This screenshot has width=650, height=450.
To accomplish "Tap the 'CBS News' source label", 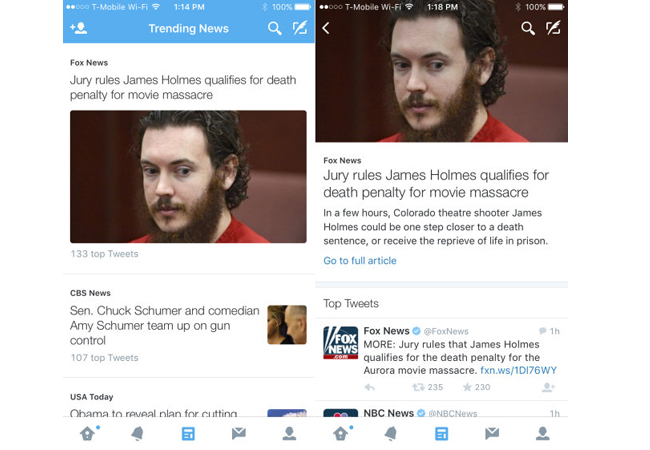I will pos(90,293).
